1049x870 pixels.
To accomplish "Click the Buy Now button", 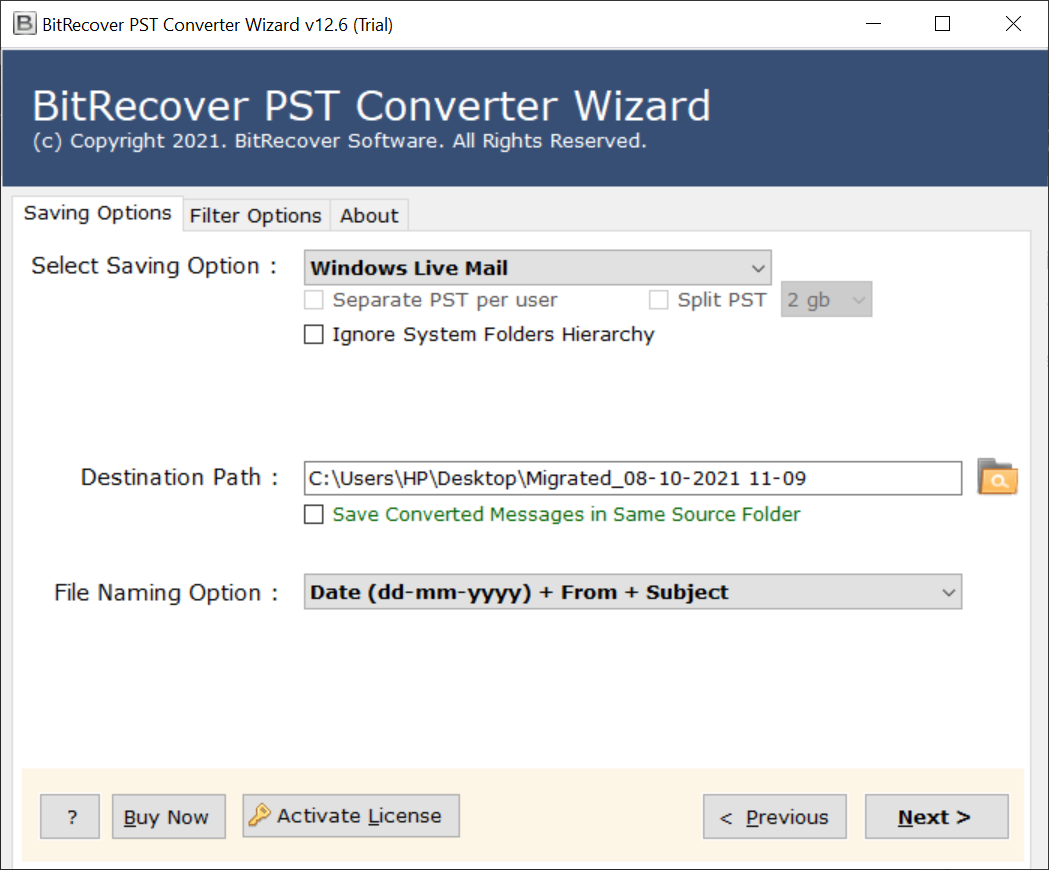I will (169, 816).
